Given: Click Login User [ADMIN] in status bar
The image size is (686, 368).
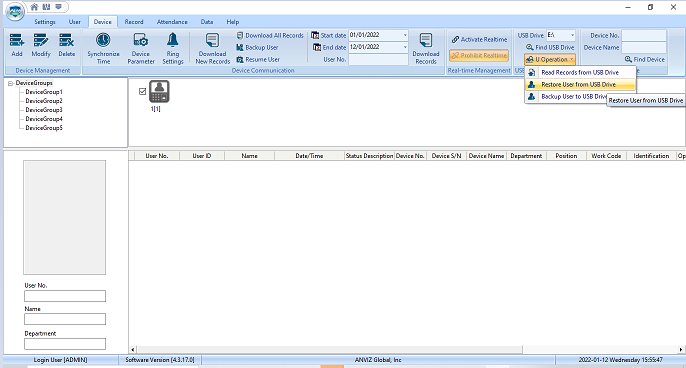Looking at the screenshot, I should (x=60, y=360).
